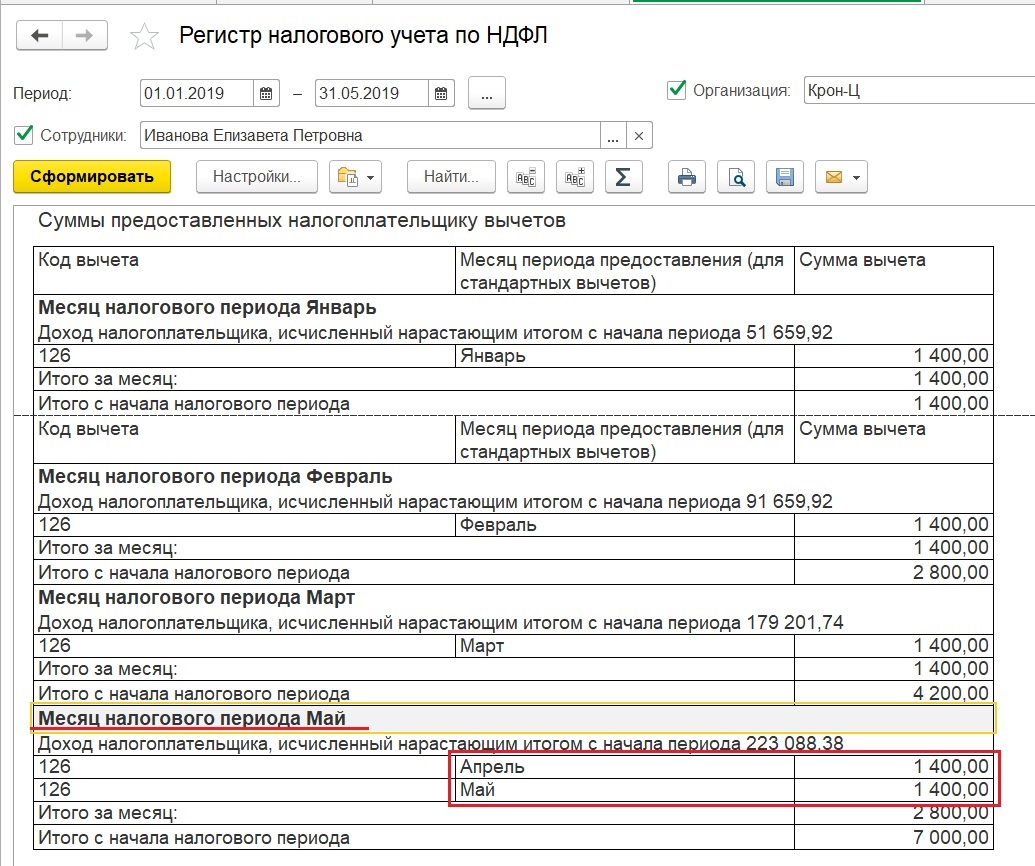Click the Найти... search button
1035x866 pixels.
(x=451, y=177)
